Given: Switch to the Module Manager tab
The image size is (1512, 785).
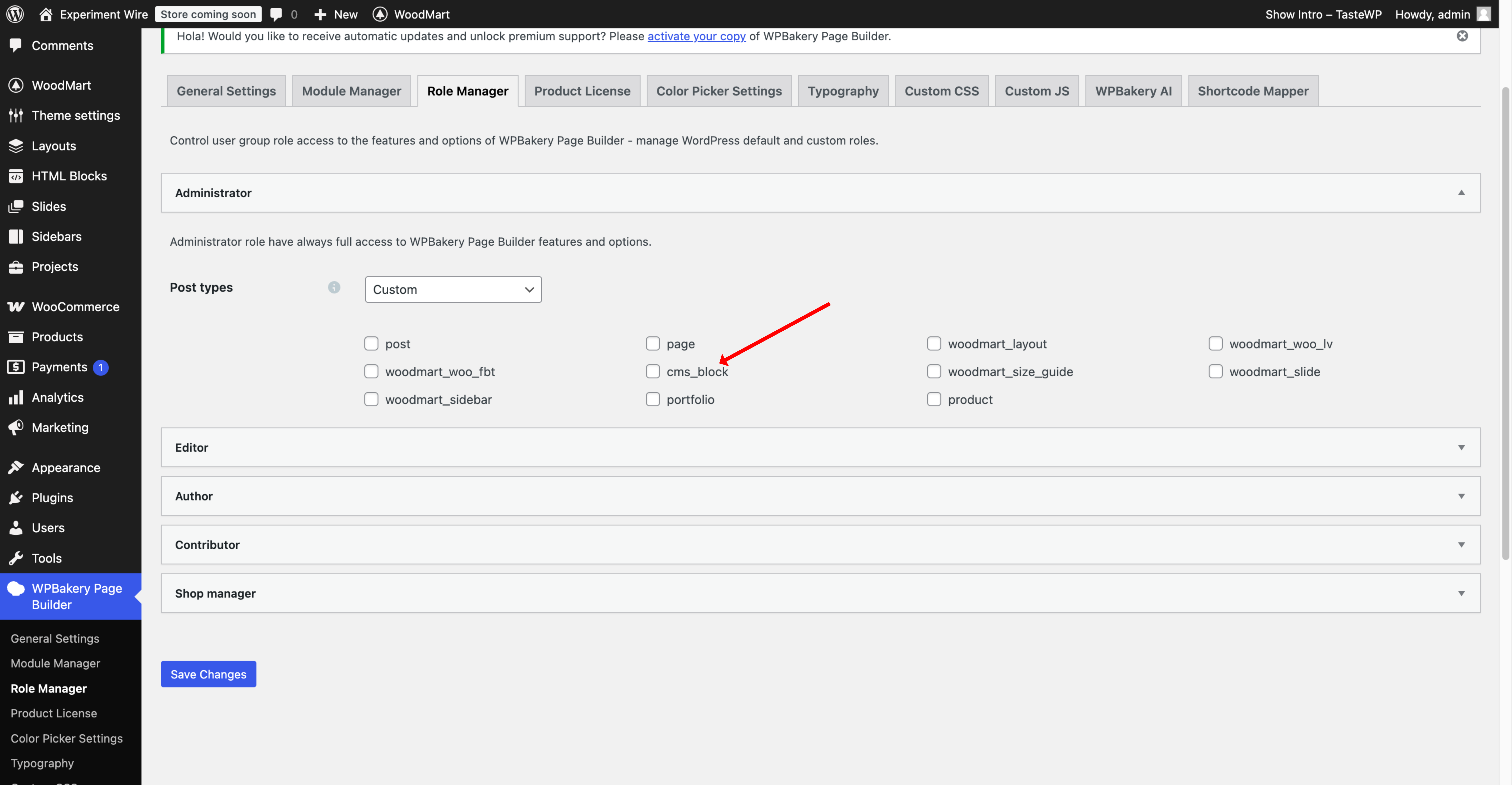Looking at the screenshot, I should tap(352, 91).
